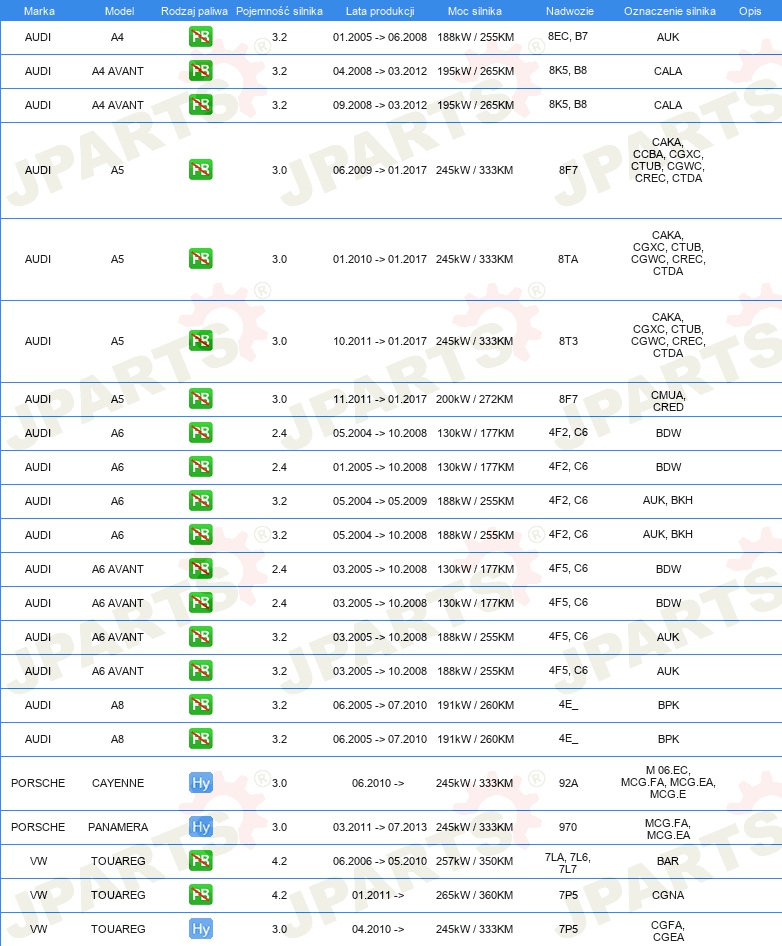Click the power value '257kW / 350KM'

pyautogui.click(x=474, y=861)
